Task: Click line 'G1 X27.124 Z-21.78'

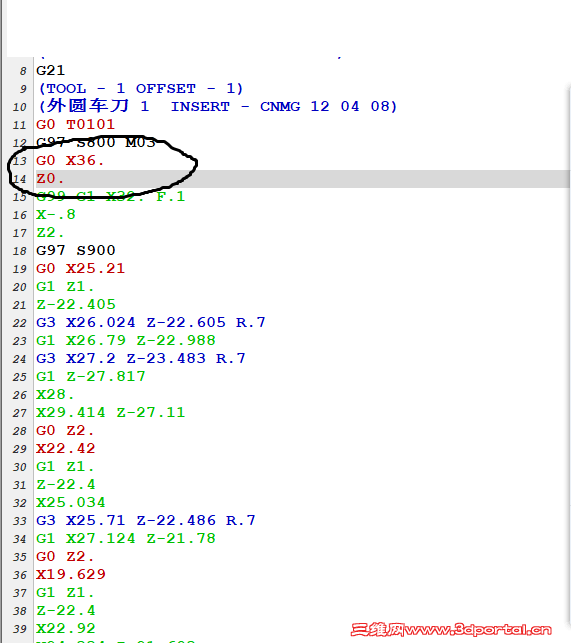Action: 126,538
